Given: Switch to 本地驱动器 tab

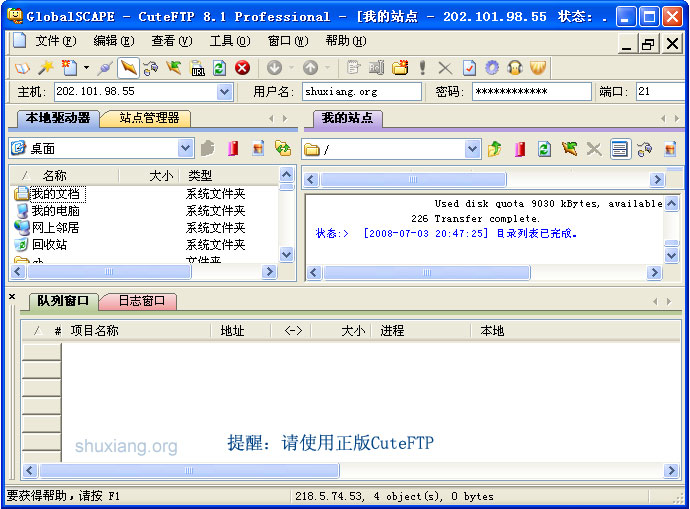Looking at the screenshot, I should pyautogui.click(x=57, y=118).
